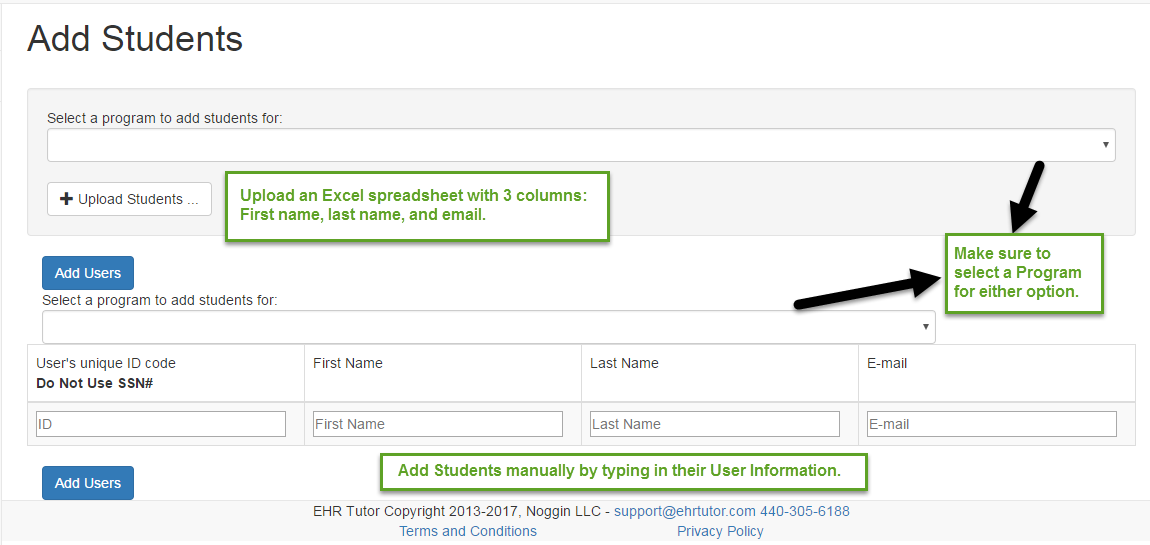Click the Add Users button above the table

88,273
